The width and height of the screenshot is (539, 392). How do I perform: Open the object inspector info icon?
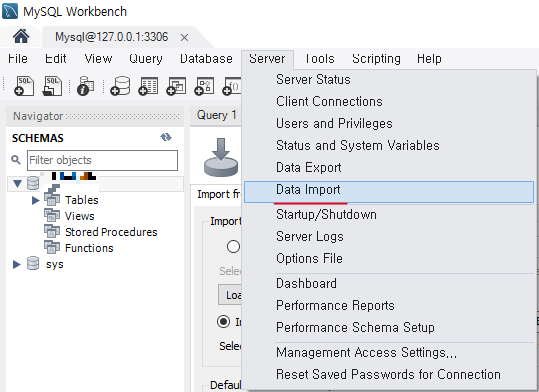click(86, 86)
